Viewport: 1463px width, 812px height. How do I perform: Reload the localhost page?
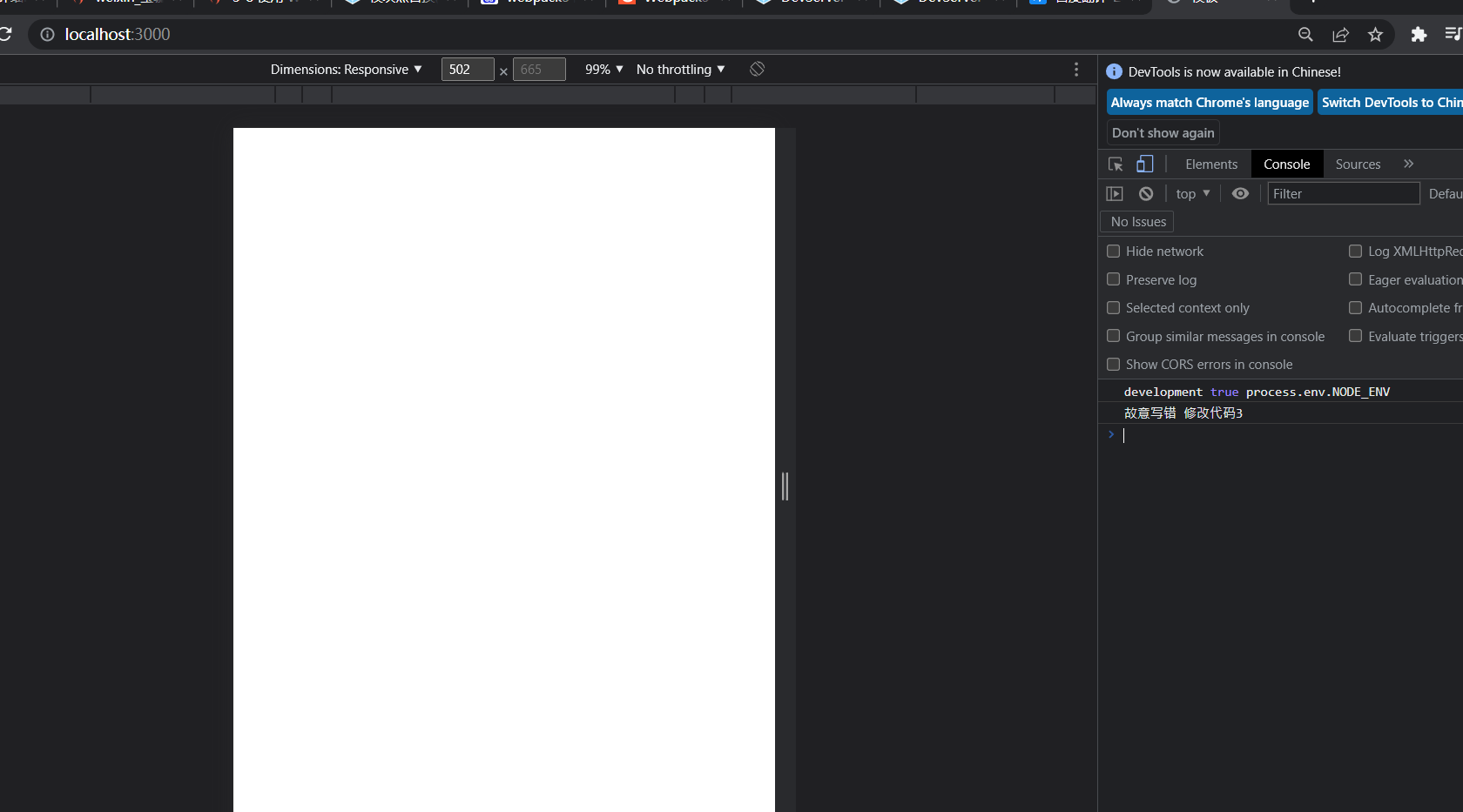5,34
